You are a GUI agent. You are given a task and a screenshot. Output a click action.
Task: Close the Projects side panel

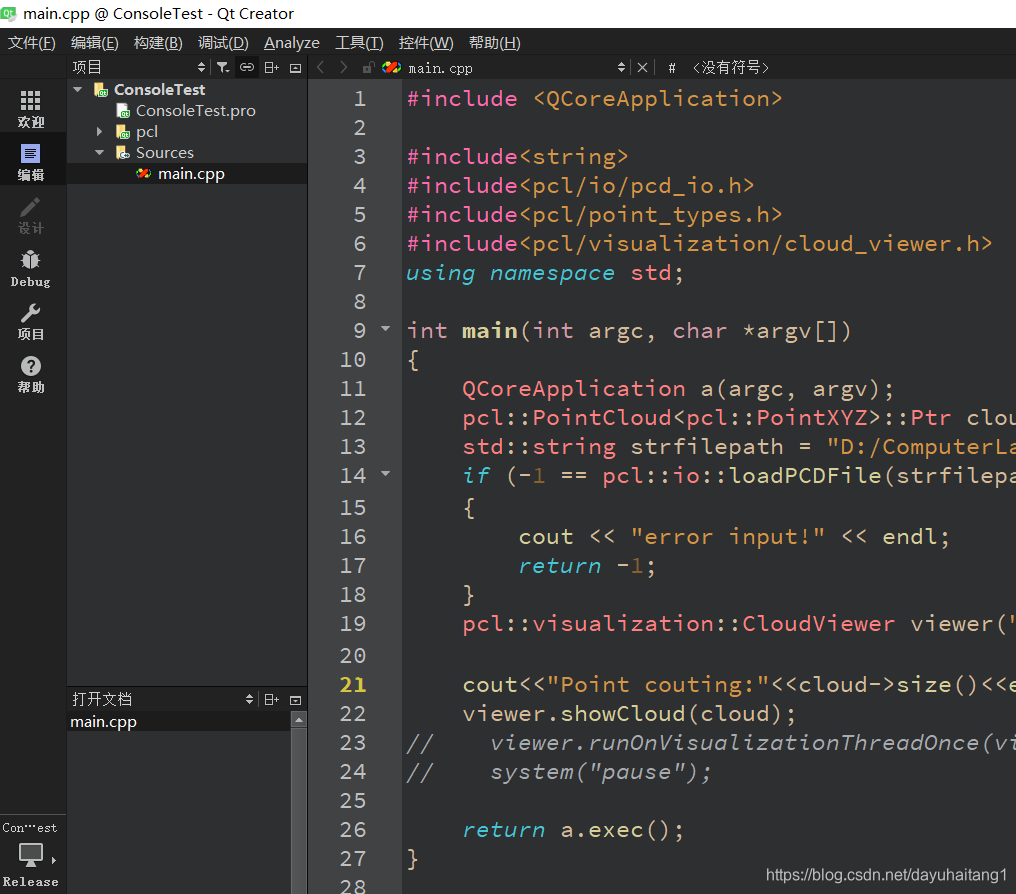pos(295,67)
